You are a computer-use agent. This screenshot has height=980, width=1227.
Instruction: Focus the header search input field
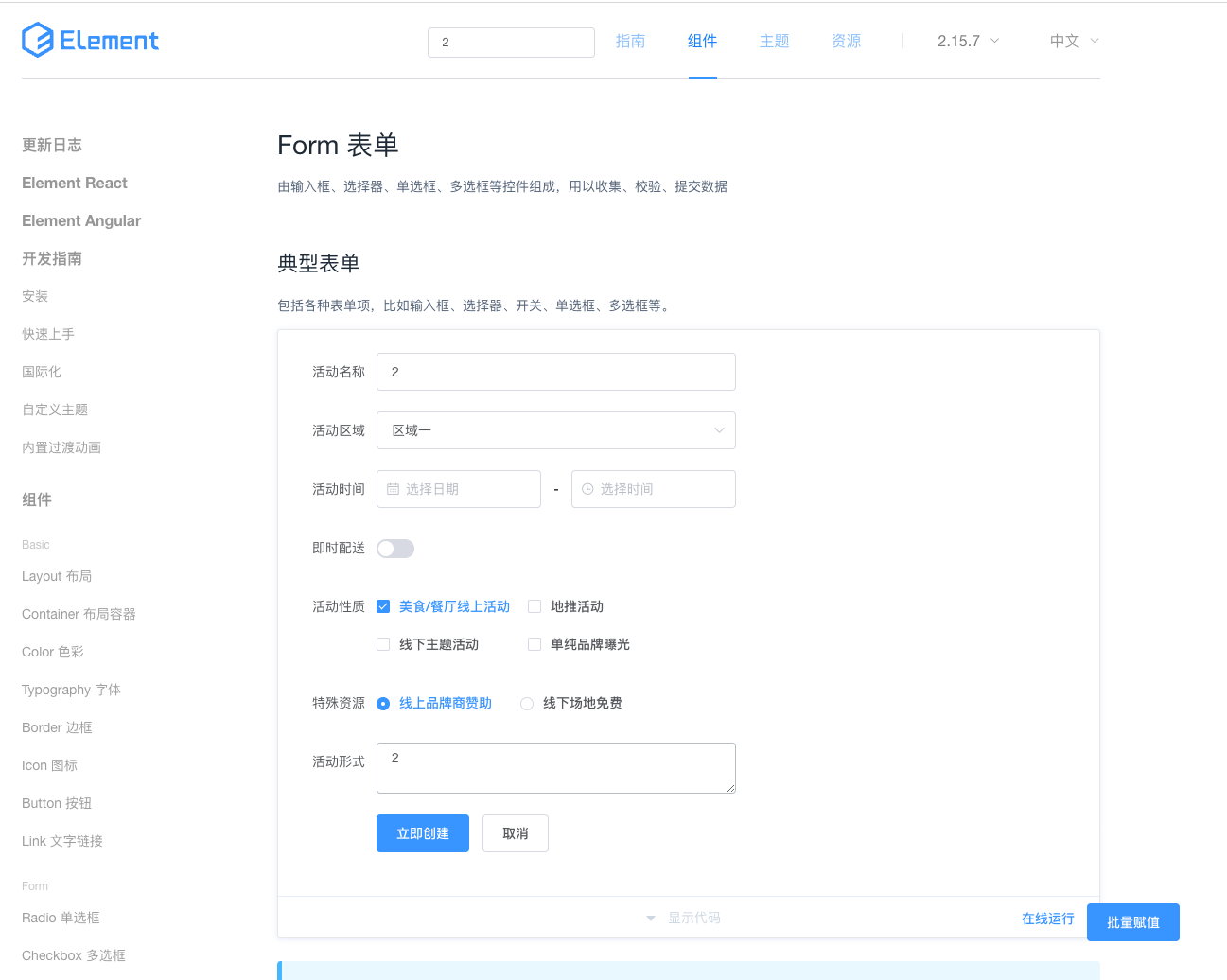[x=511, y=43]
